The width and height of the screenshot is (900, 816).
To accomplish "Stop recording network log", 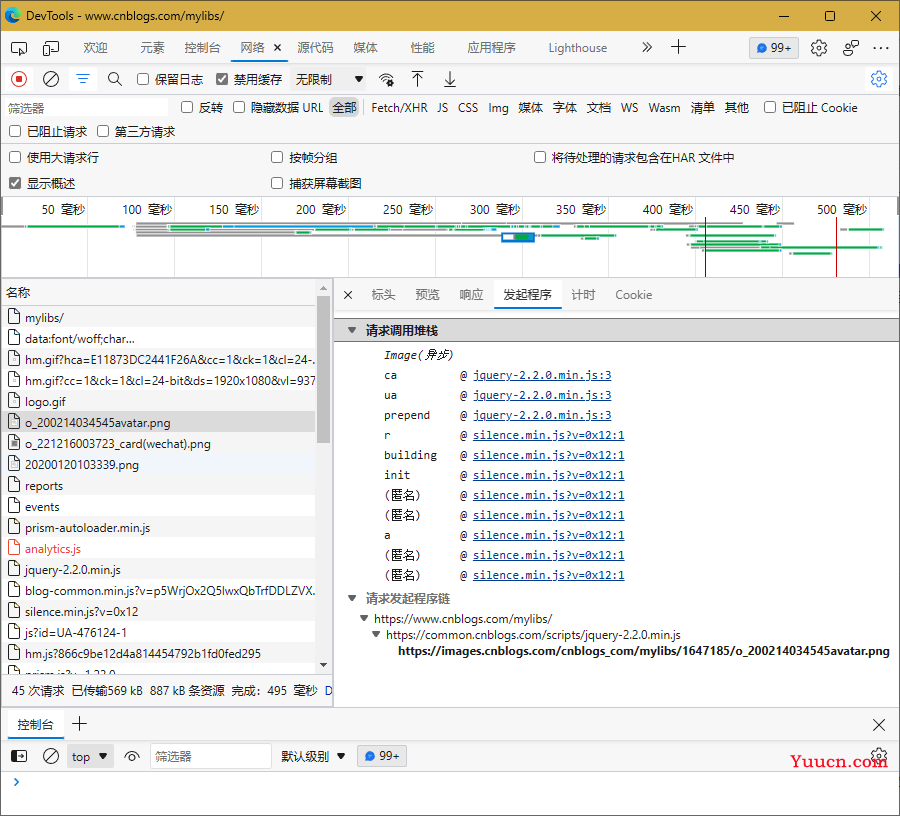I will (x=19, y=79).
